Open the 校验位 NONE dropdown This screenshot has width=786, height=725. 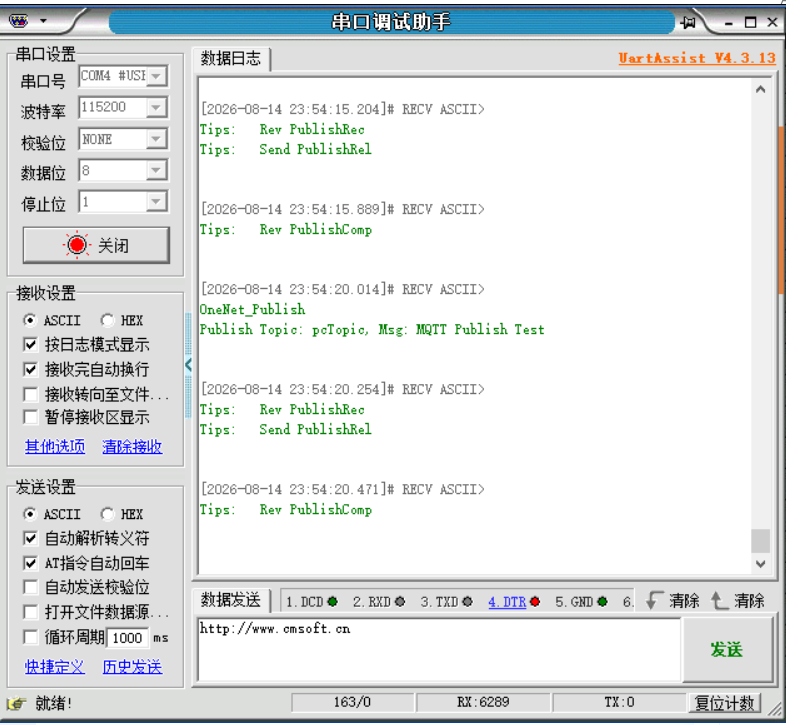point(156,139)
